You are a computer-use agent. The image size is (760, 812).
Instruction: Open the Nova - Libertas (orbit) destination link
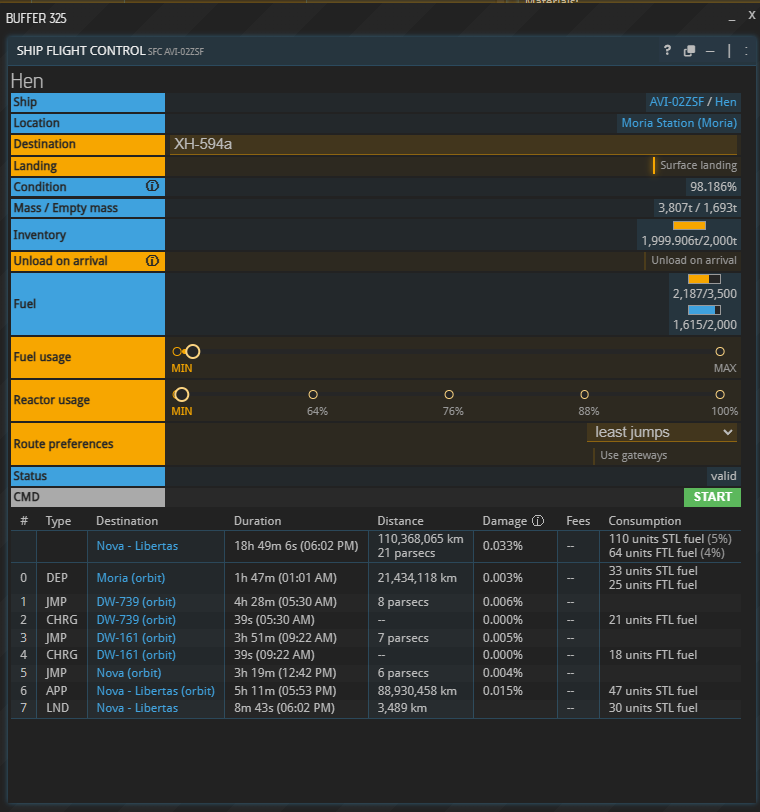155,691
